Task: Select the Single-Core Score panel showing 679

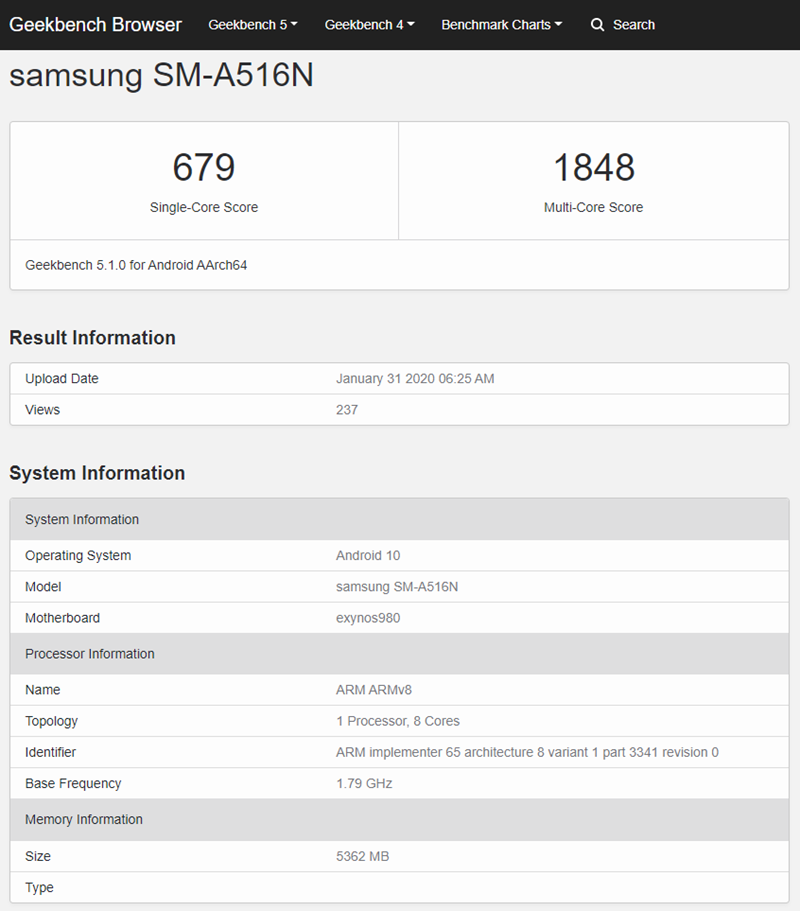Action: click(x=203, y=180)
